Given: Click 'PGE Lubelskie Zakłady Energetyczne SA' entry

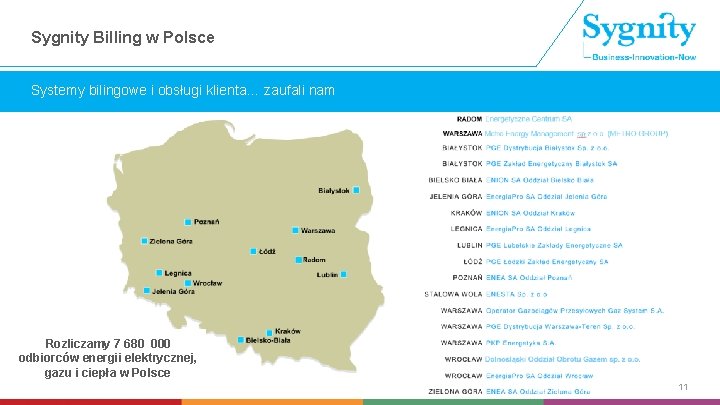Looking at the screenshot, I should click(554, 246).
